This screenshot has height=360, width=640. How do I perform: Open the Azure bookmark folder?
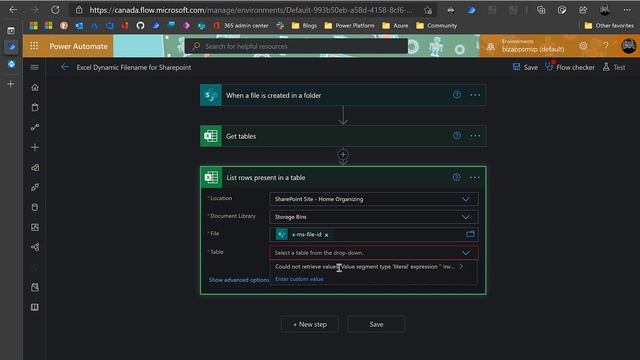tap(395, 25)
